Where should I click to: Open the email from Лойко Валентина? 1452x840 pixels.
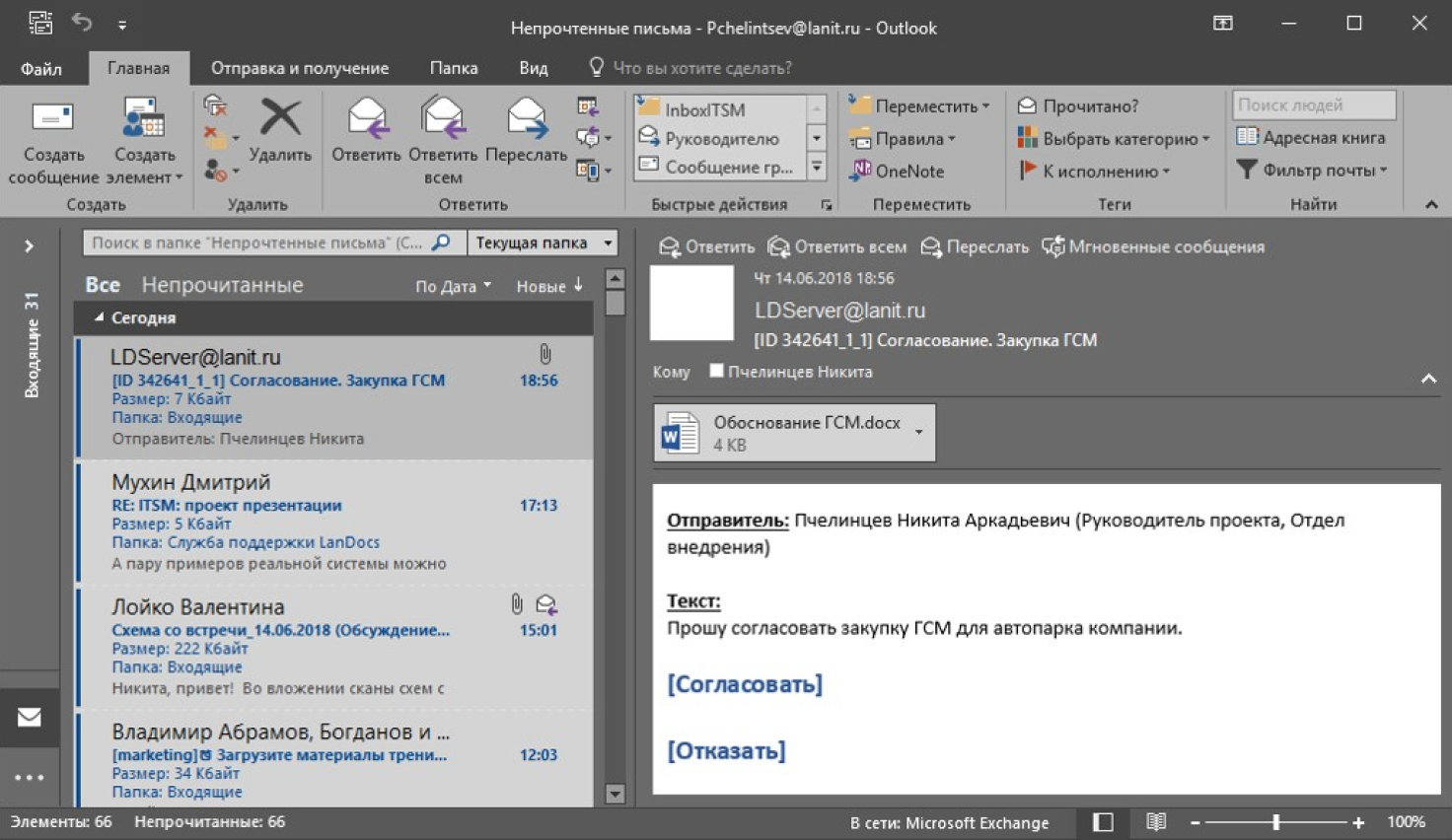pos(334,647)
